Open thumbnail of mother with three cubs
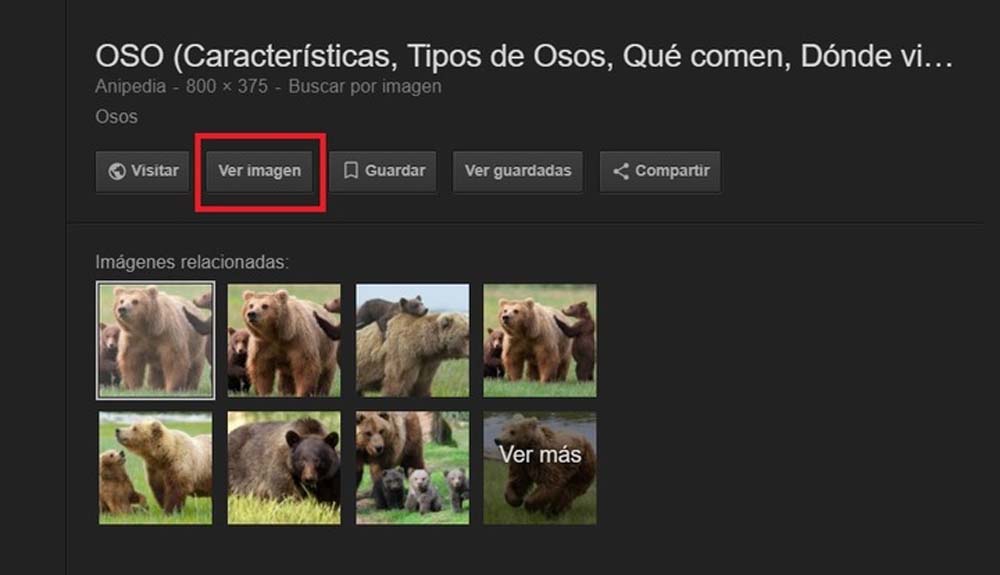 point(413,468)
